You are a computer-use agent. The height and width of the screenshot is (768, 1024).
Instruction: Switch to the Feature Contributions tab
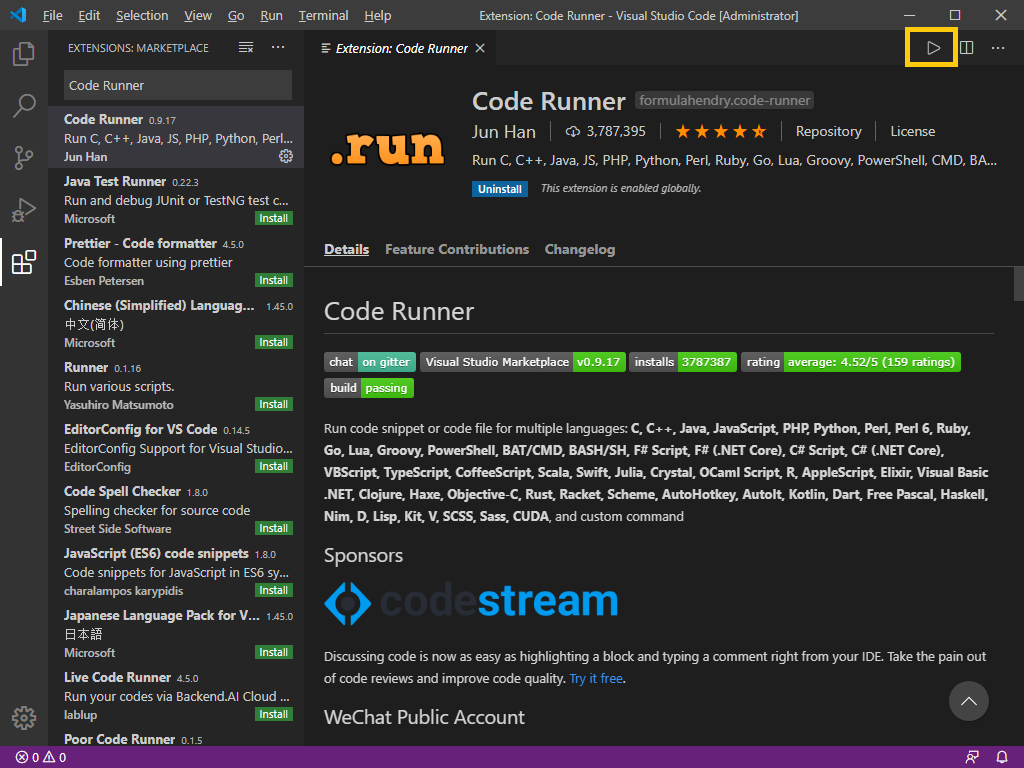[x=456, y=249]
